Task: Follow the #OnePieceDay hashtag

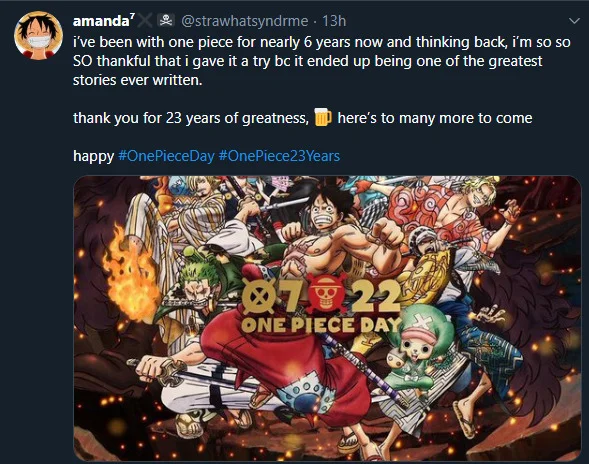Action: [x=166, y=156]
